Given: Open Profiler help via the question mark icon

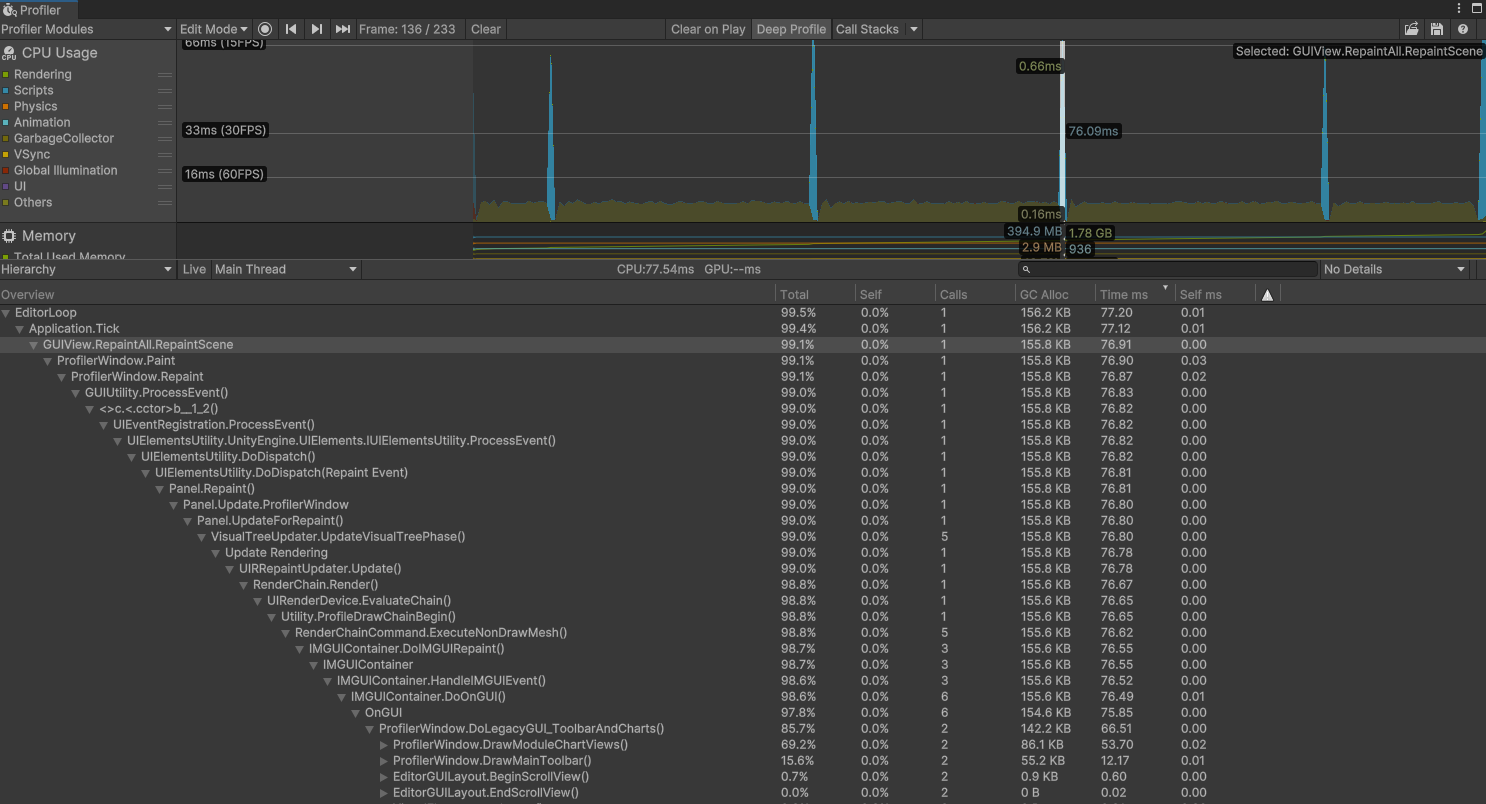Looking at the screenshot, I should 1462,29.
